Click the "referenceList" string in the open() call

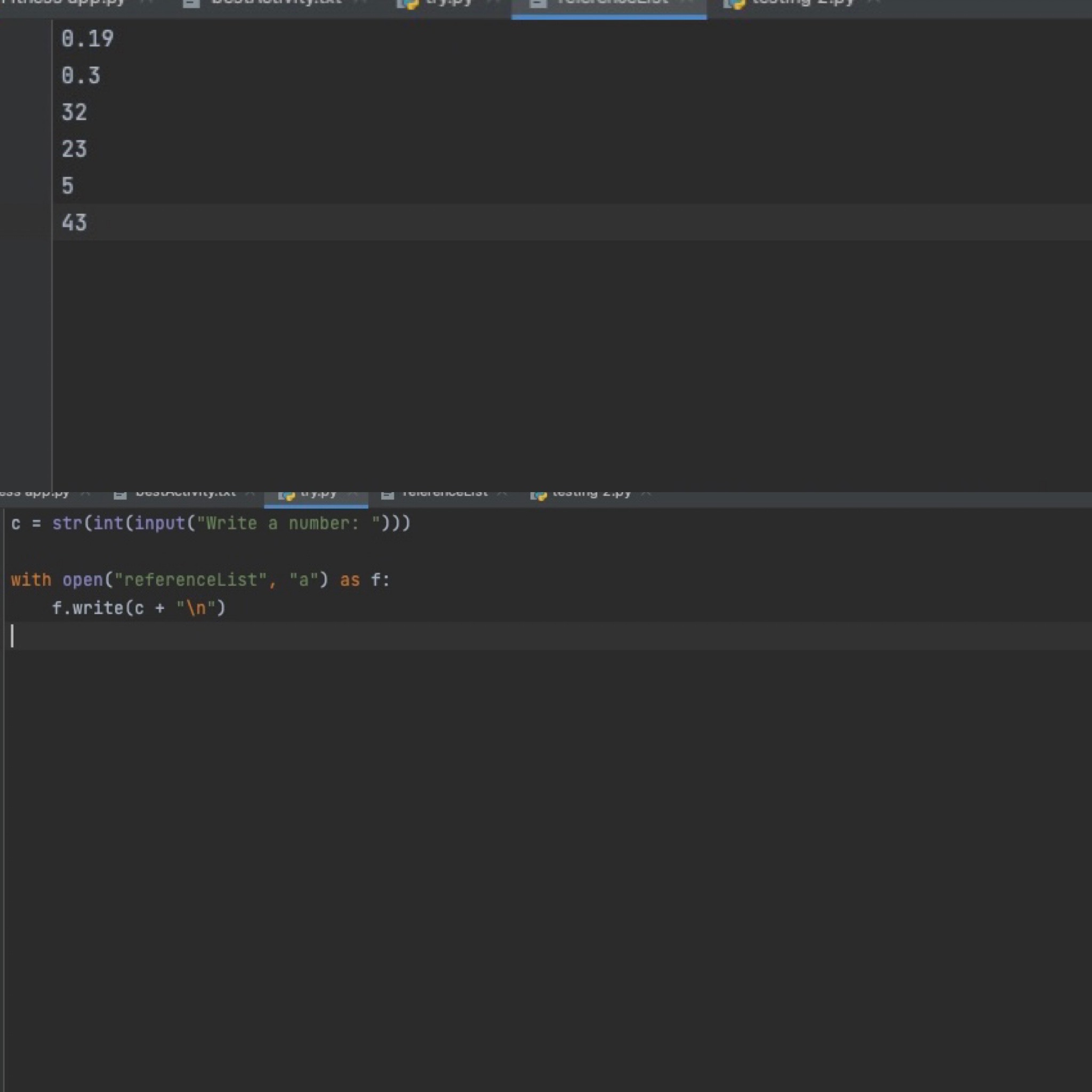tap(190, 580)
